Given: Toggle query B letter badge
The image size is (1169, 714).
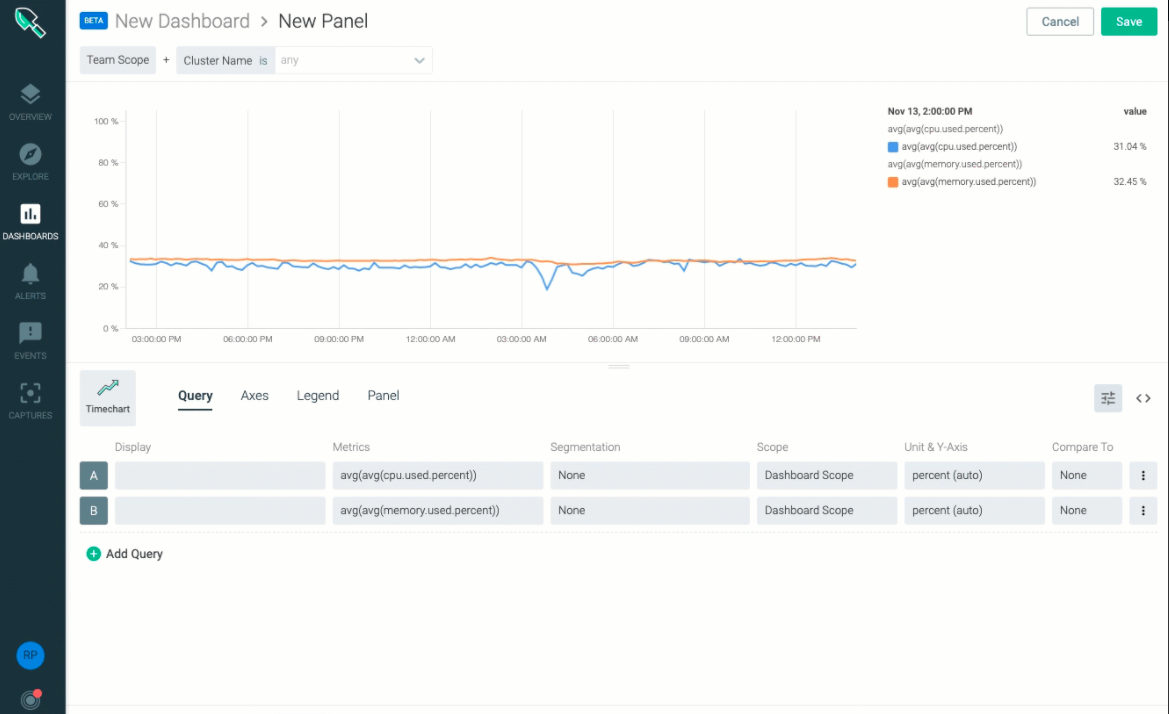Looking at the screenshot, I should [x=94, y=511].
